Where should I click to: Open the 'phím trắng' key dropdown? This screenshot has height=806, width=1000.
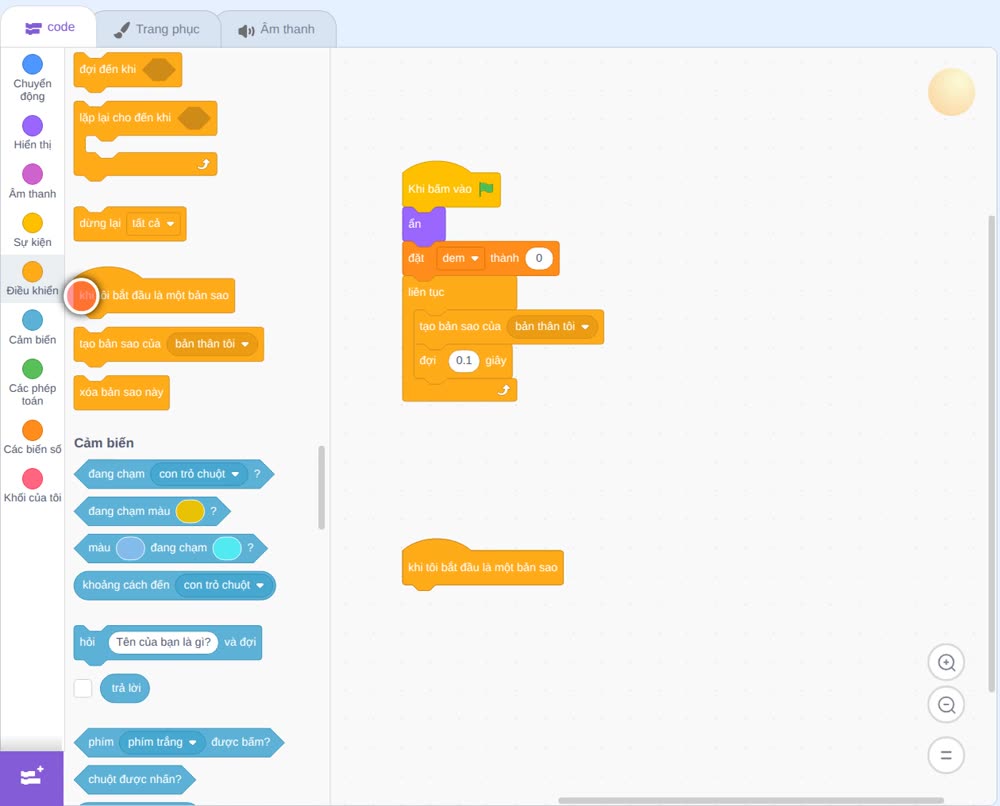point(162,742)
